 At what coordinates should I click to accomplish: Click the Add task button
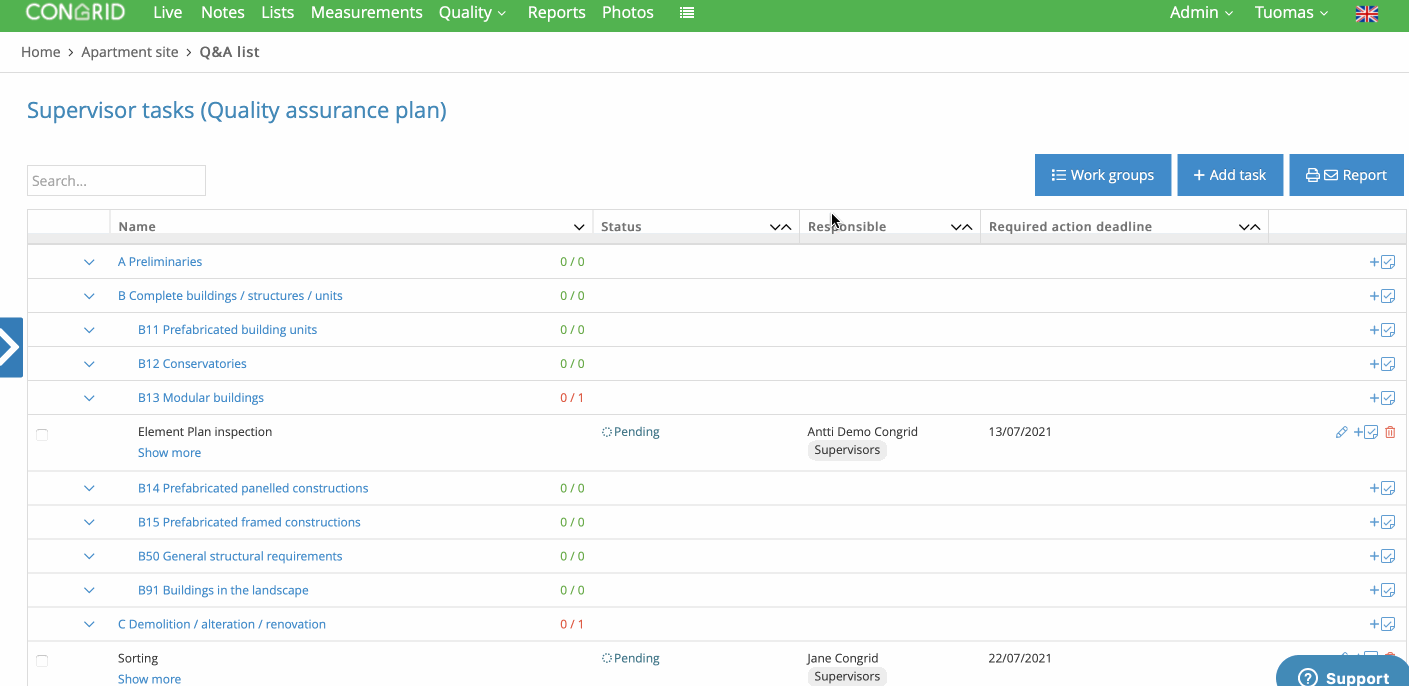(x=1230, y=175)
